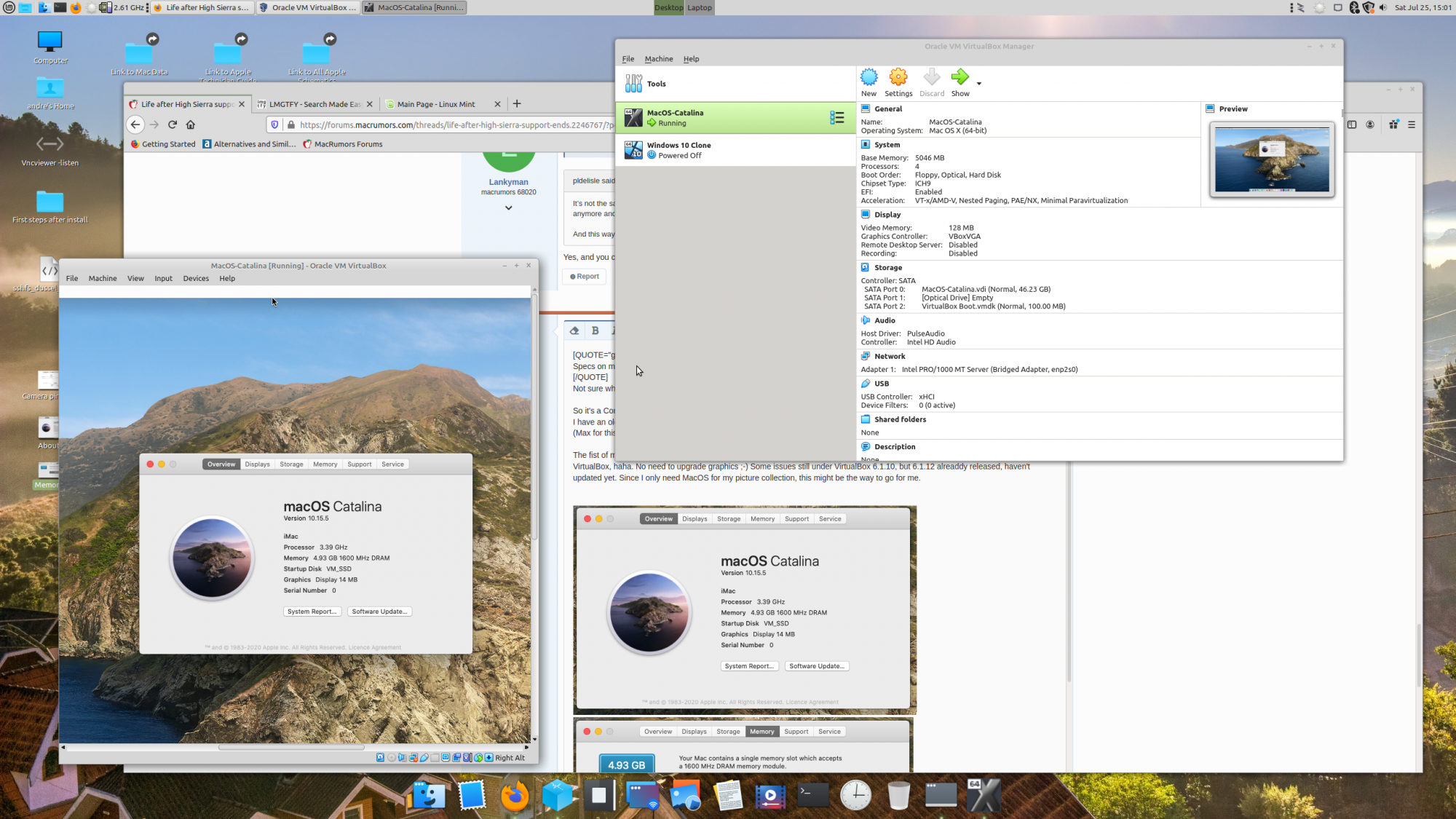Click the New VM toolbar icon

pyautogui.click(x=869, y=78)
